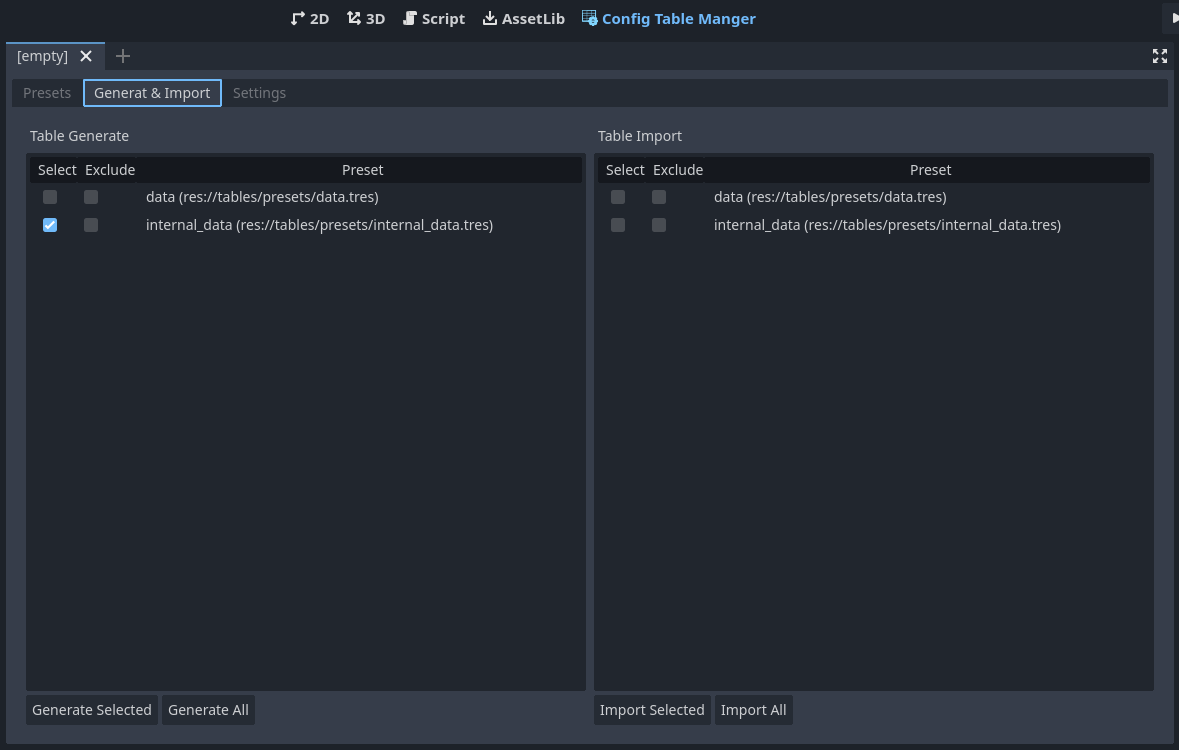Click Preset column header in Table Import
This screenshot has height=750, width=1179.
930,170
